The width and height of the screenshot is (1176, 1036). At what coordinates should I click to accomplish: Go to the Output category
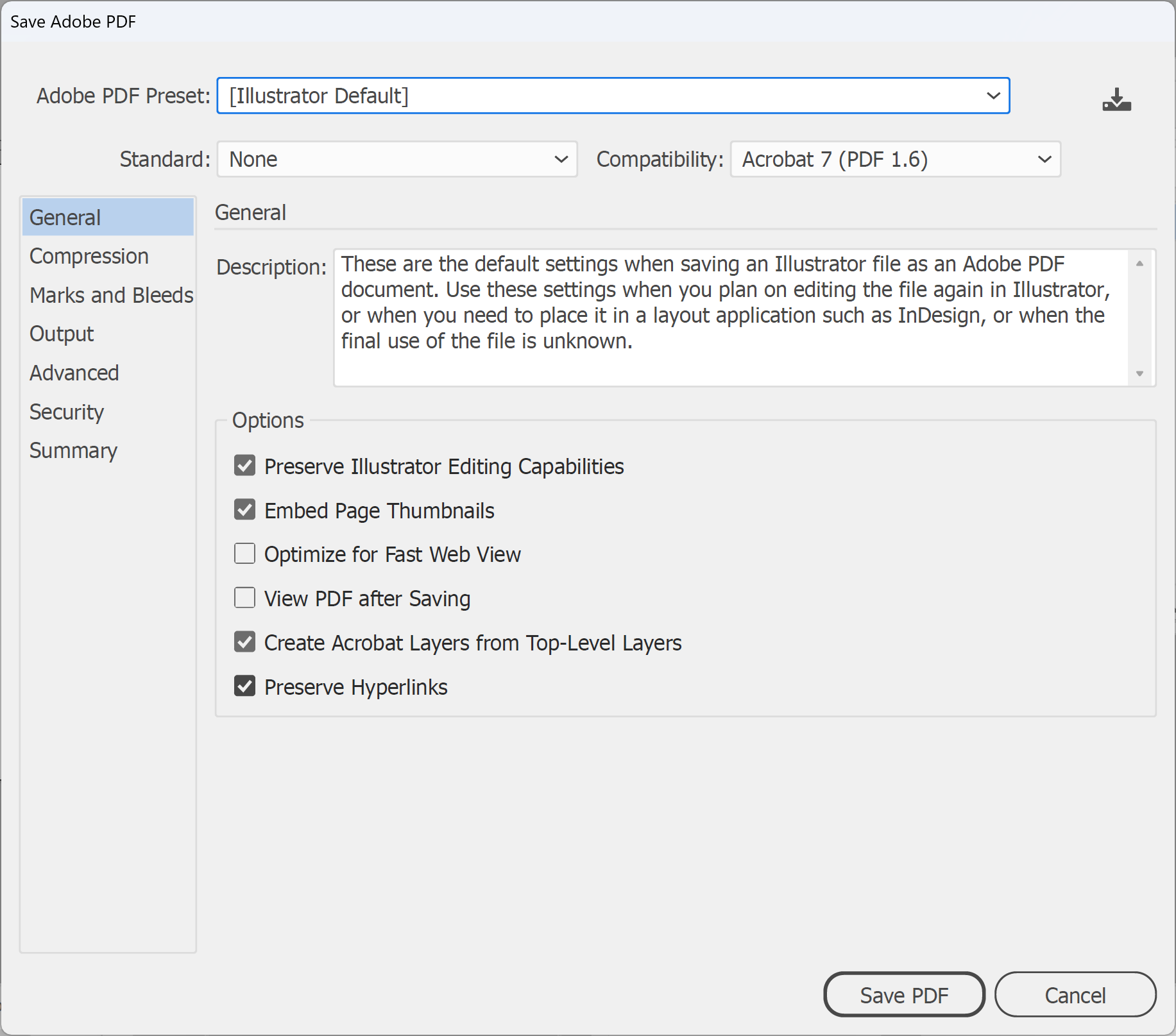click(108, 334)
